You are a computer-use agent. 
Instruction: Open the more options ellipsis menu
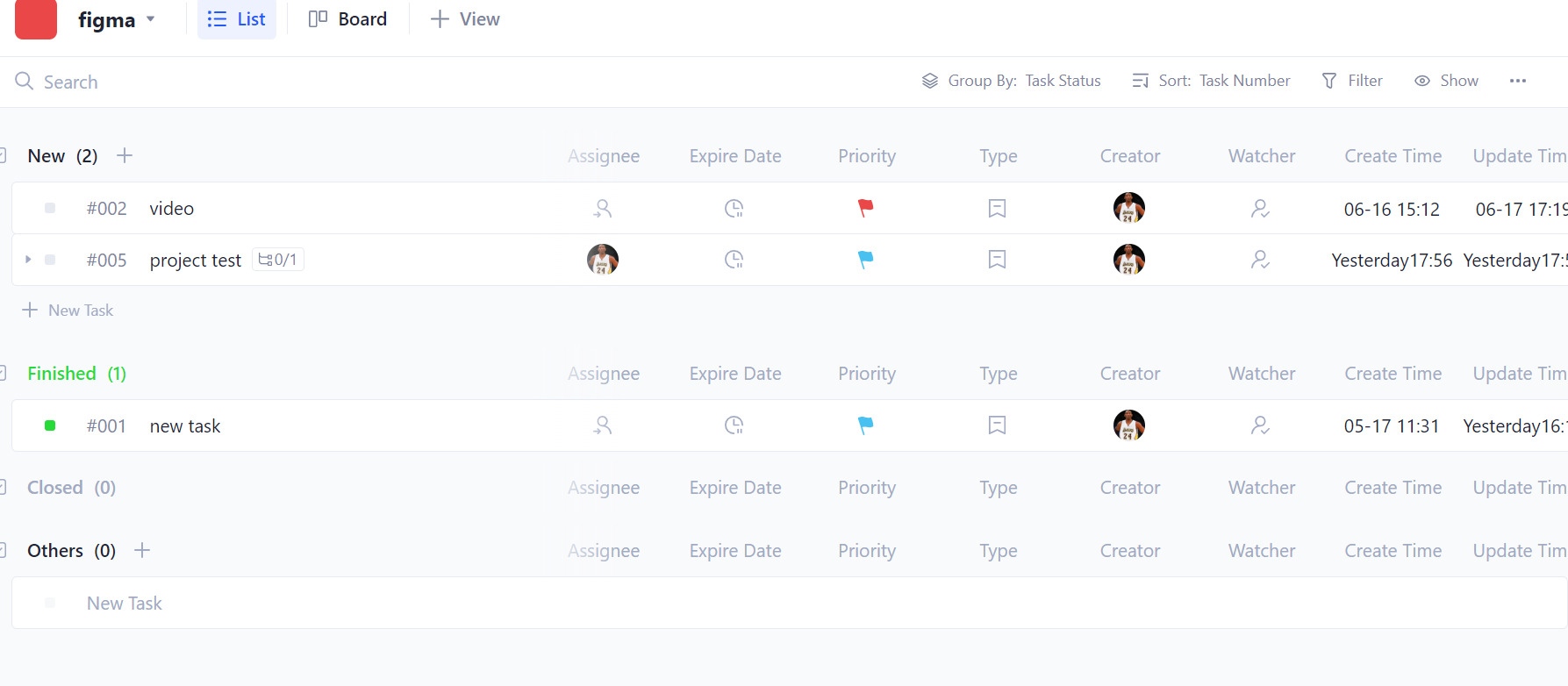pos(1517,81)
